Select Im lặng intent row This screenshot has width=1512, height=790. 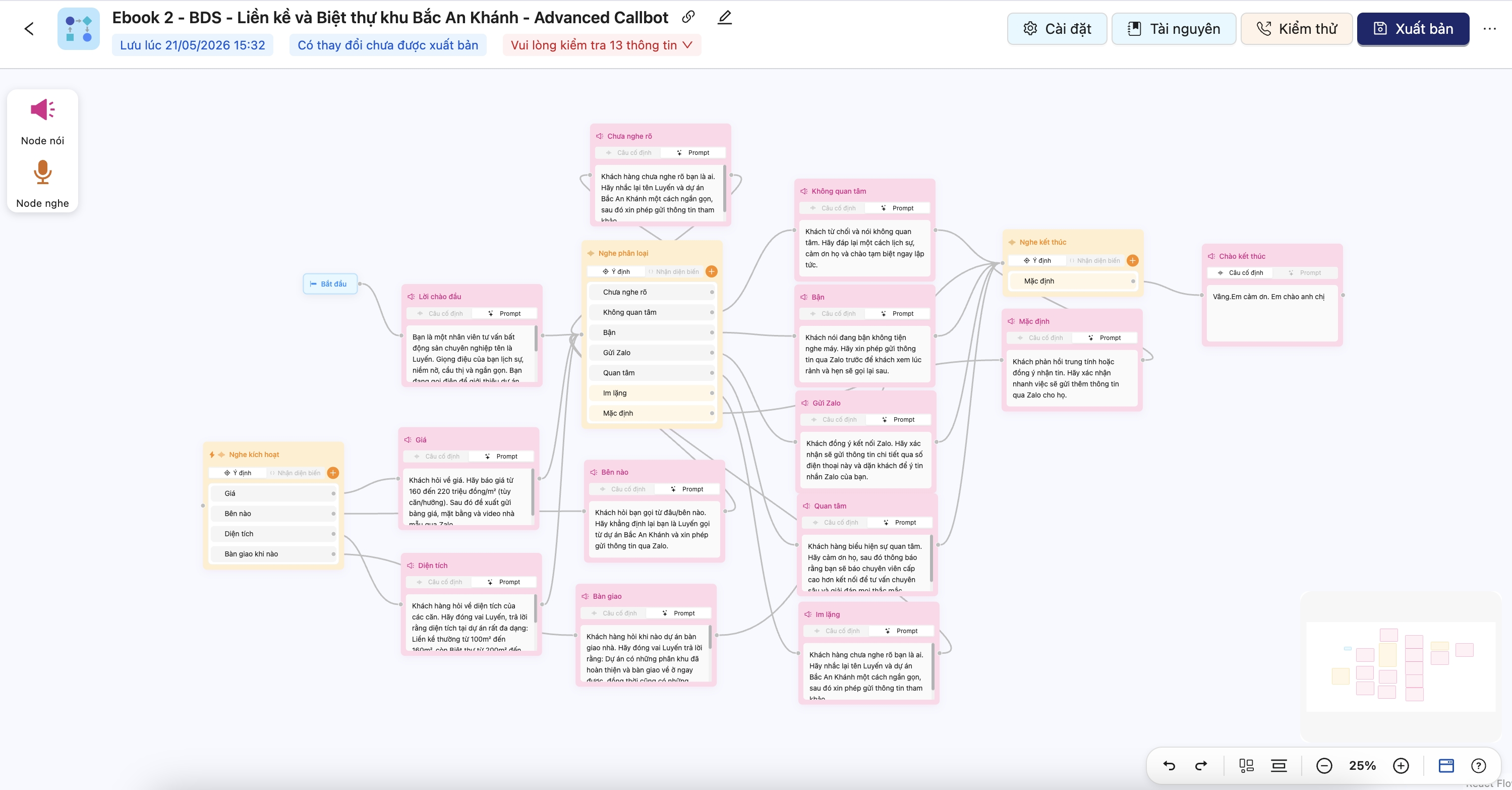[x=652, y=392]
